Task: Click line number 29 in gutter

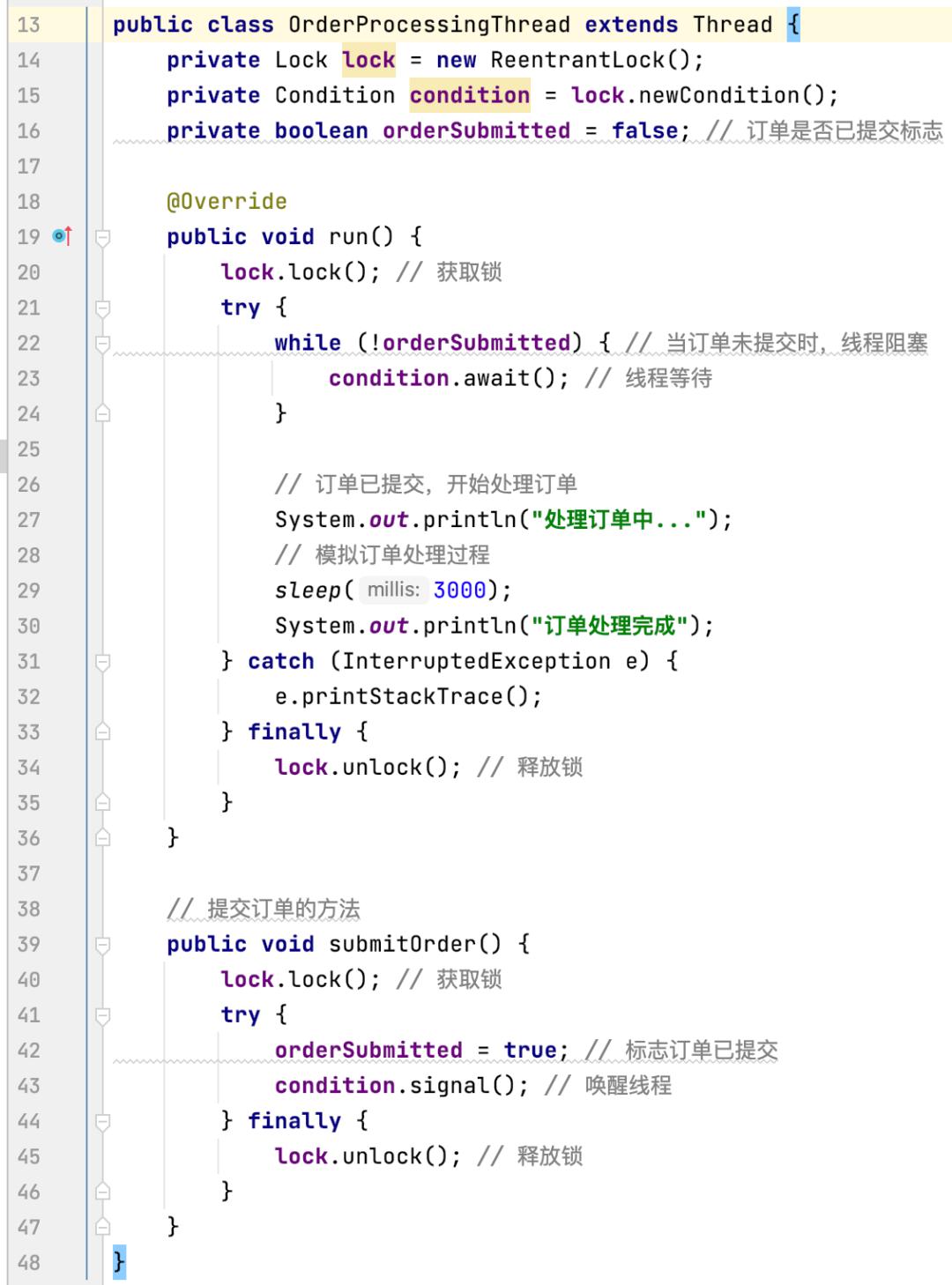Action: [x=29, y=591]
